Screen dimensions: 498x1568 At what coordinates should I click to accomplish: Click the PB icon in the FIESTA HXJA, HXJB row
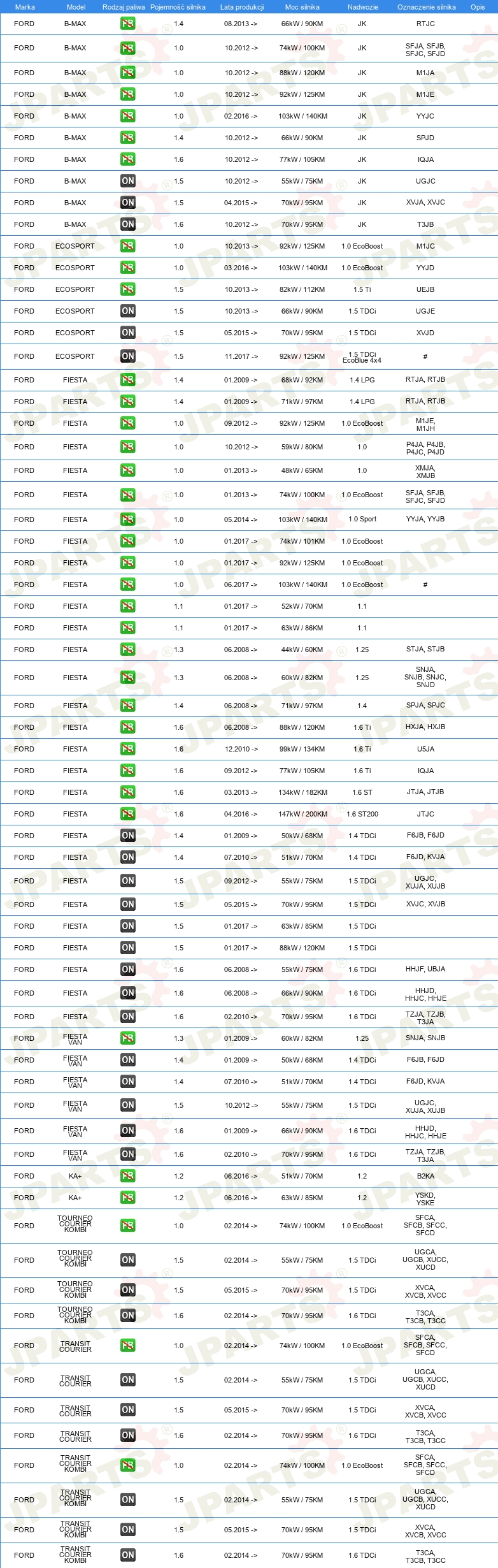click(x=127, y=727)
